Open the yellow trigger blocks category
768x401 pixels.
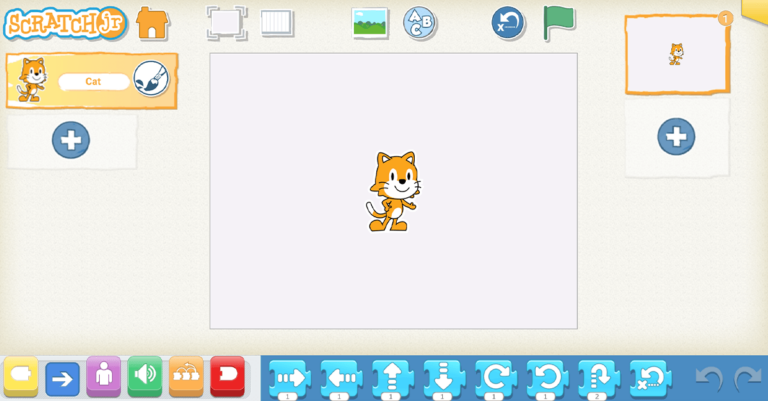pyautogui.click(x=21, y=376)
